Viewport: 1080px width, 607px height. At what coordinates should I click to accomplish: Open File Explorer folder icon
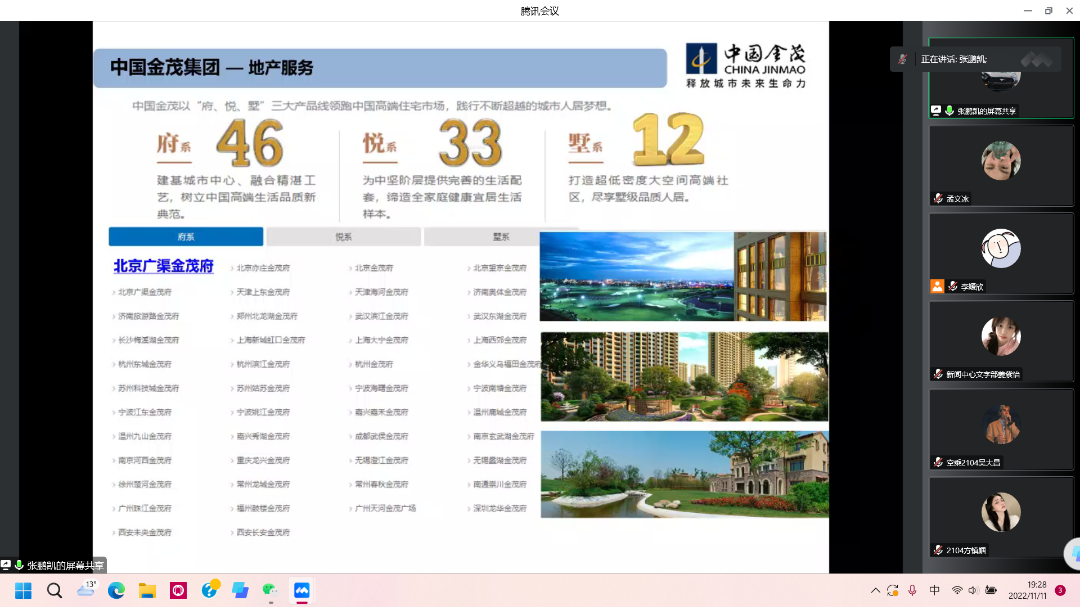pos(147,590)
